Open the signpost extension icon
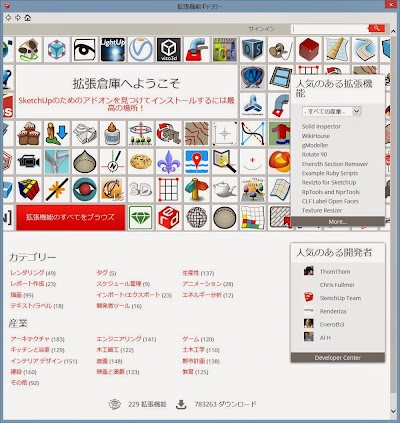Screen dimensions: 400x423 pos(197,189)
